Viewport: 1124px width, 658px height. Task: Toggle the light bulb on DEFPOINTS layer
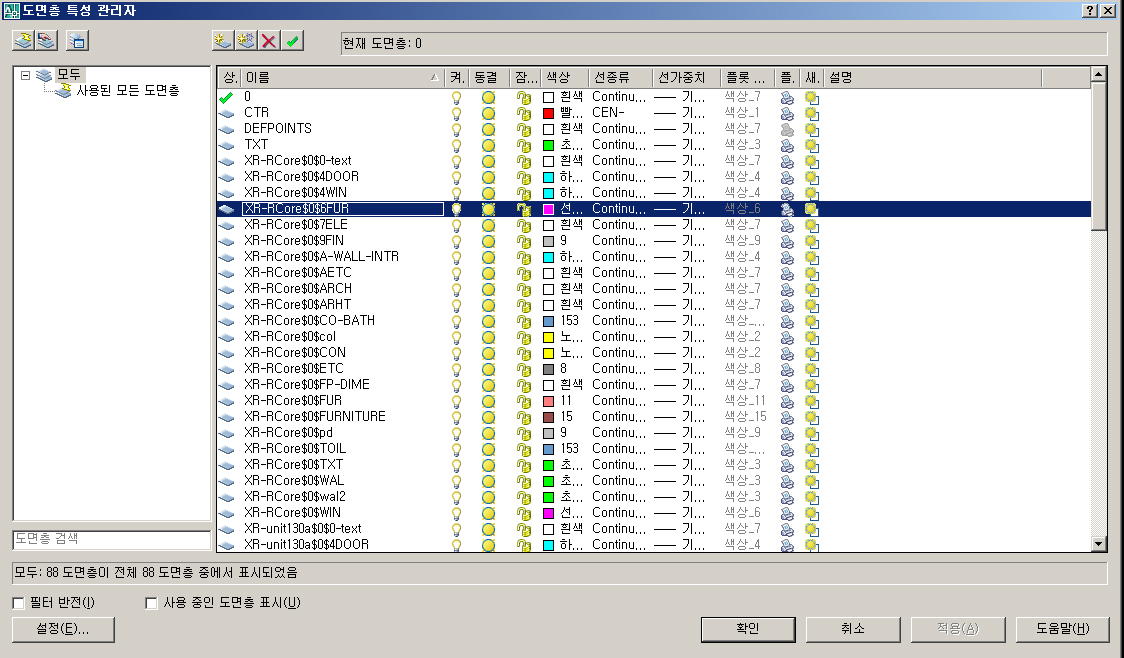point(457,129)
